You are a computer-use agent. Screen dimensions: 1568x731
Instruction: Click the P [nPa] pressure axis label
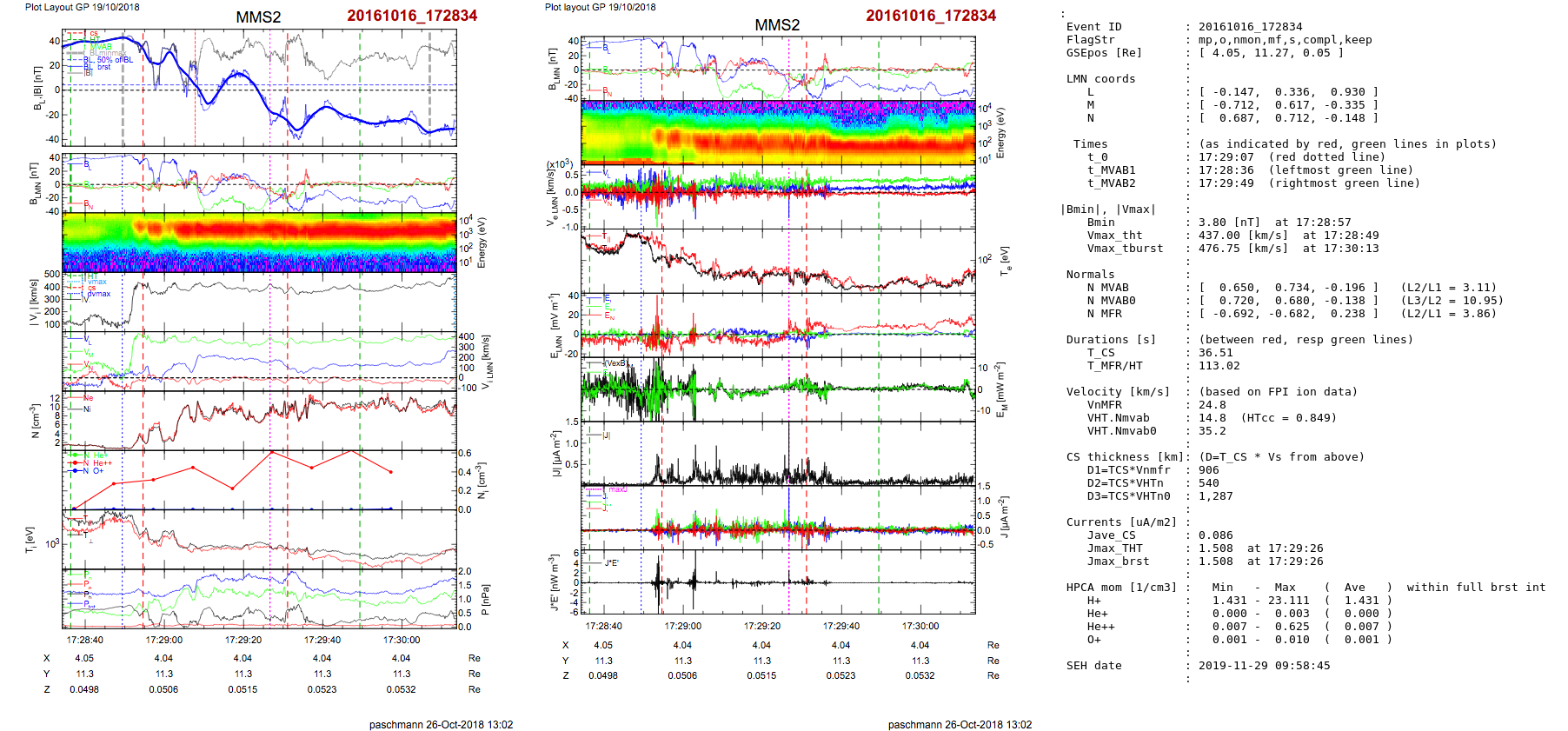[x=484, y=600]
